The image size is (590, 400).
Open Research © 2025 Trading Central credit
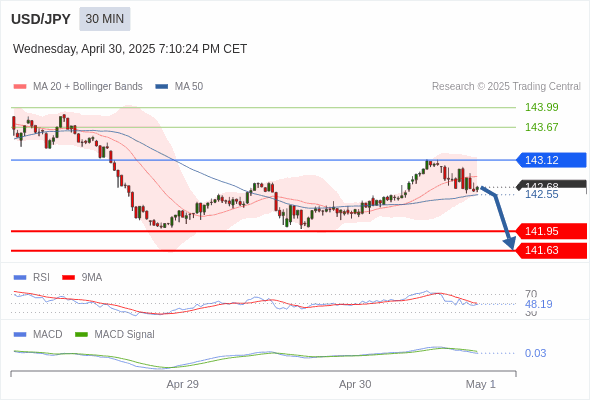pyautogui.click(x=506, y=87)
